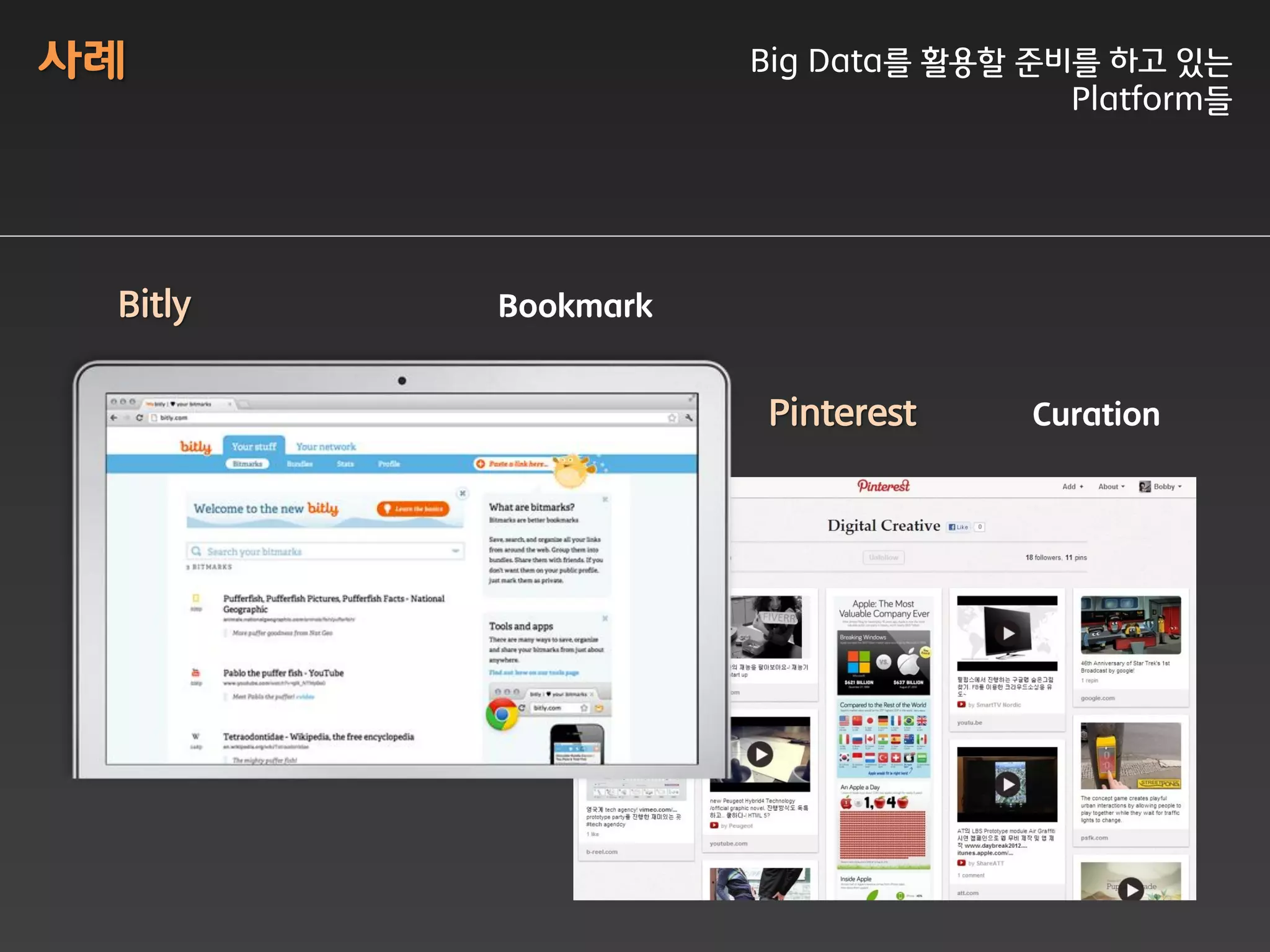
Task: Close the Welcome to the new bitly banner
Action: [463, 493]
